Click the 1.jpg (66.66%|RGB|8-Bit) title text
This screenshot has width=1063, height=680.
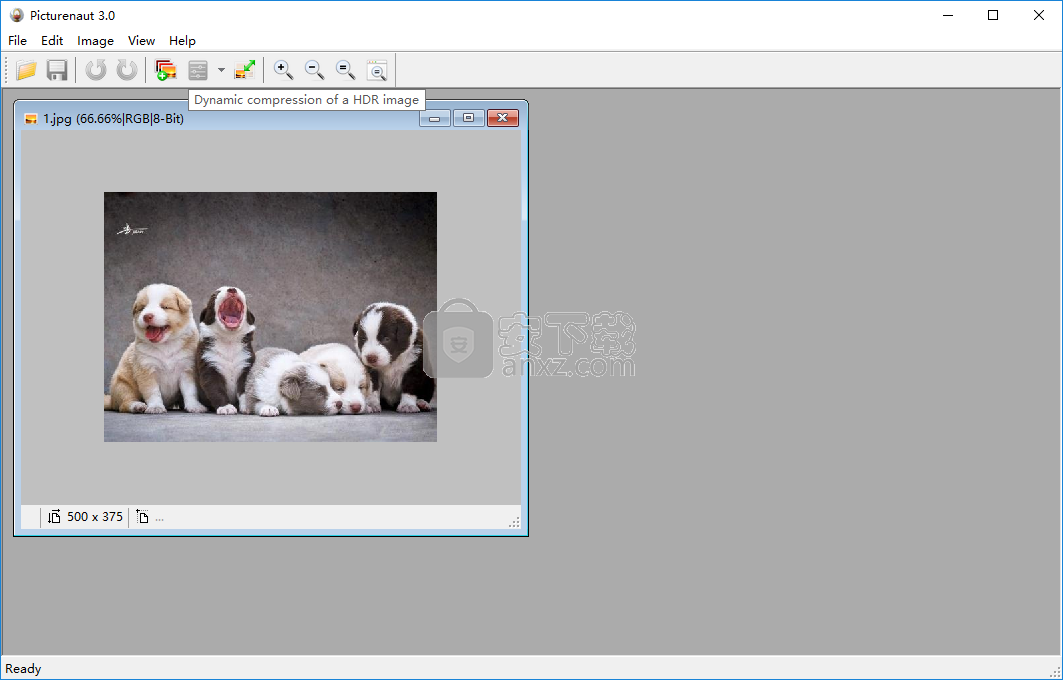(x=113, y=119)
